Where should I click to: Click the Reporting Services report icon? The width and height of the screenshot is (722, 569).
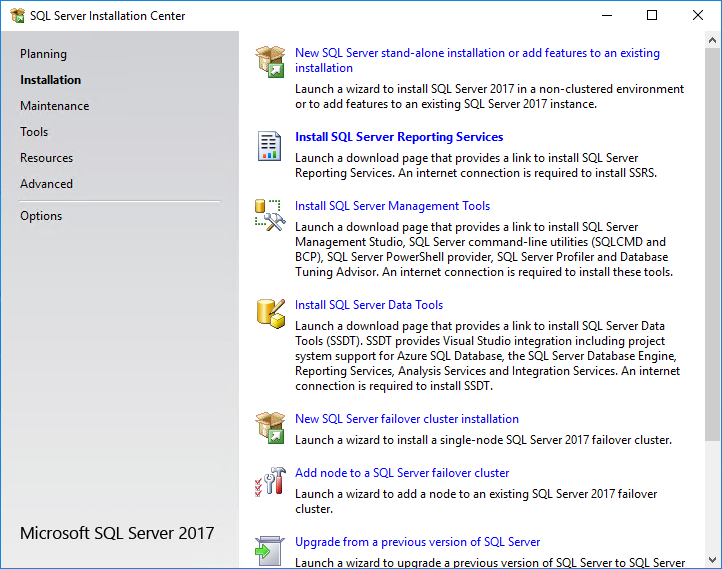pos(269,146)
